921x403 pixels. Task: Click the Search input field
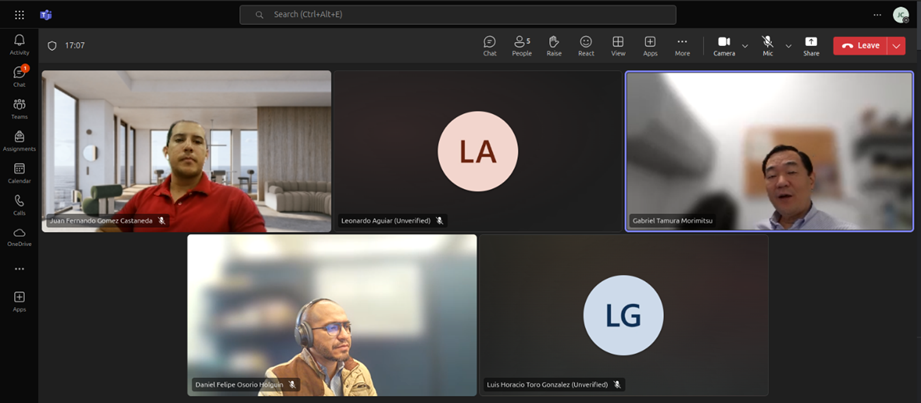[458, 15]
